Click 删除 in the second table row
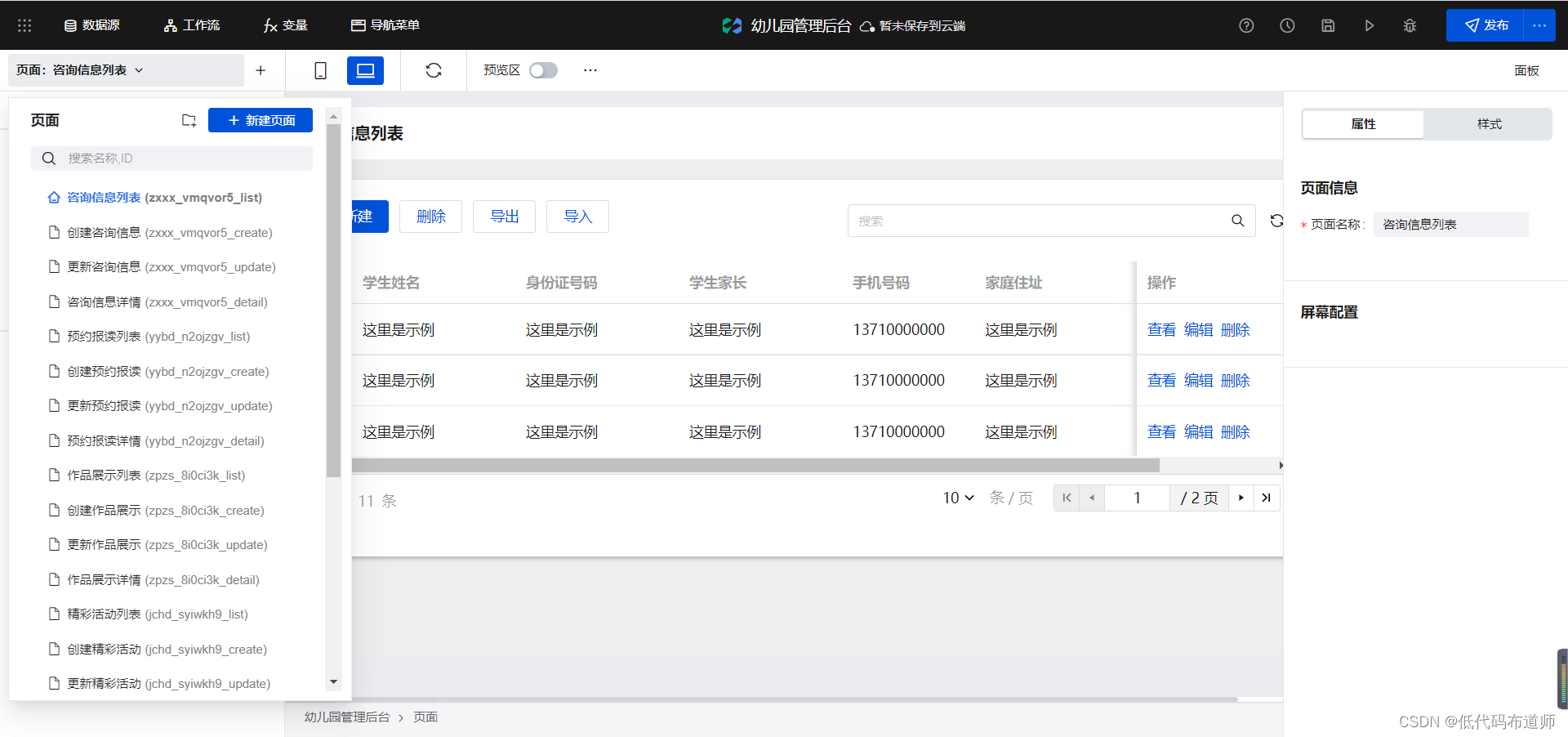1568x737 pixels. click(x=1235, y=381)
